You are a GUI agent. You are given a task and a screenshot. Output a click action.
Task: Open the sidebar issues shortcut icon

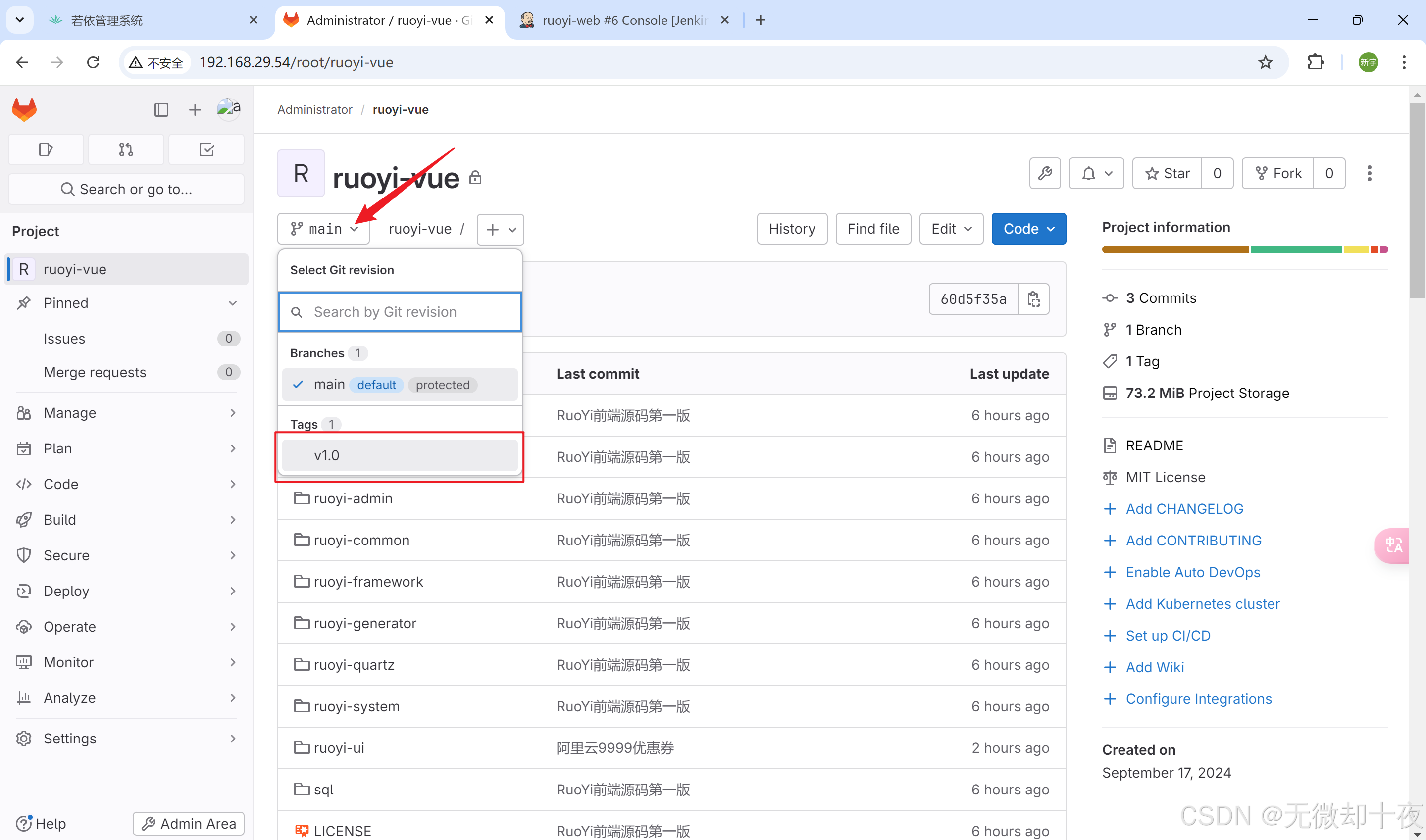[x=46, y=149]
